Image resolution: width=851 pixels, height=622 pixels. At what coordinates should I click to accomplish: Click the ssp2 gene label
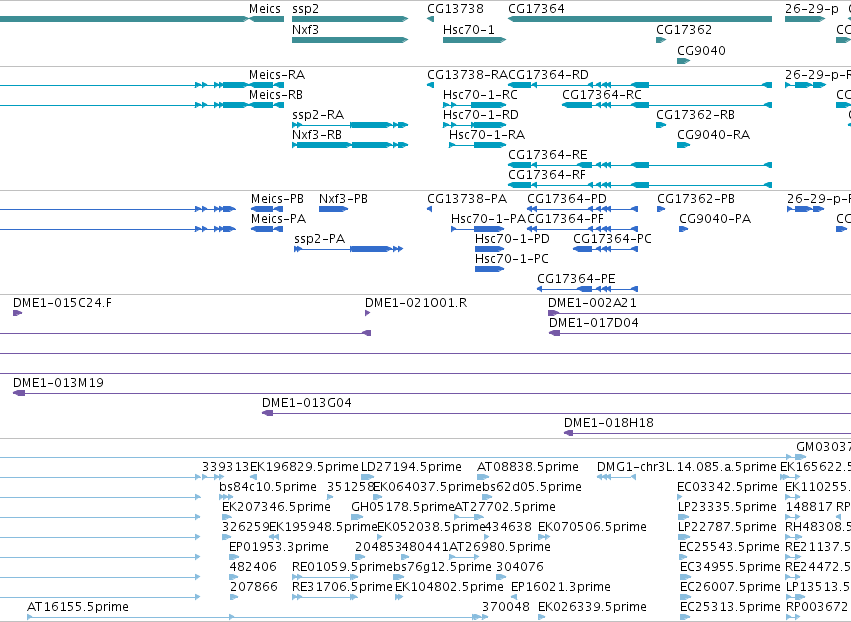click(306, 9)
